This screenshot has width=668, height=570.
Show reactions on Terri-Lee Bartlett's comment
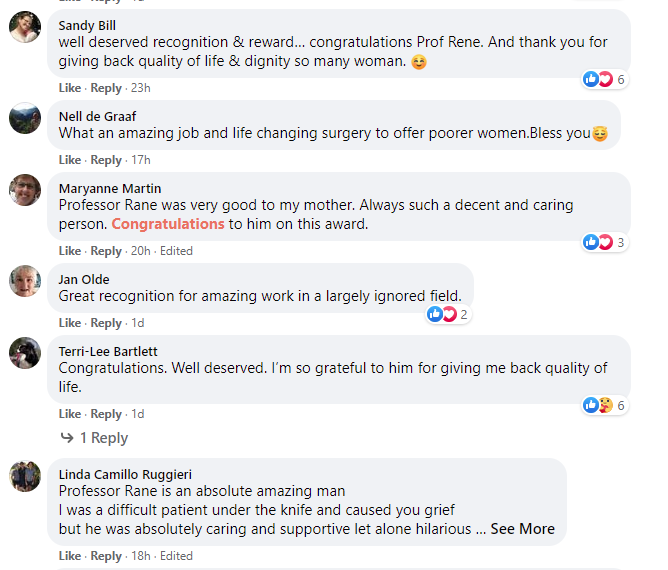click(604, 405)
